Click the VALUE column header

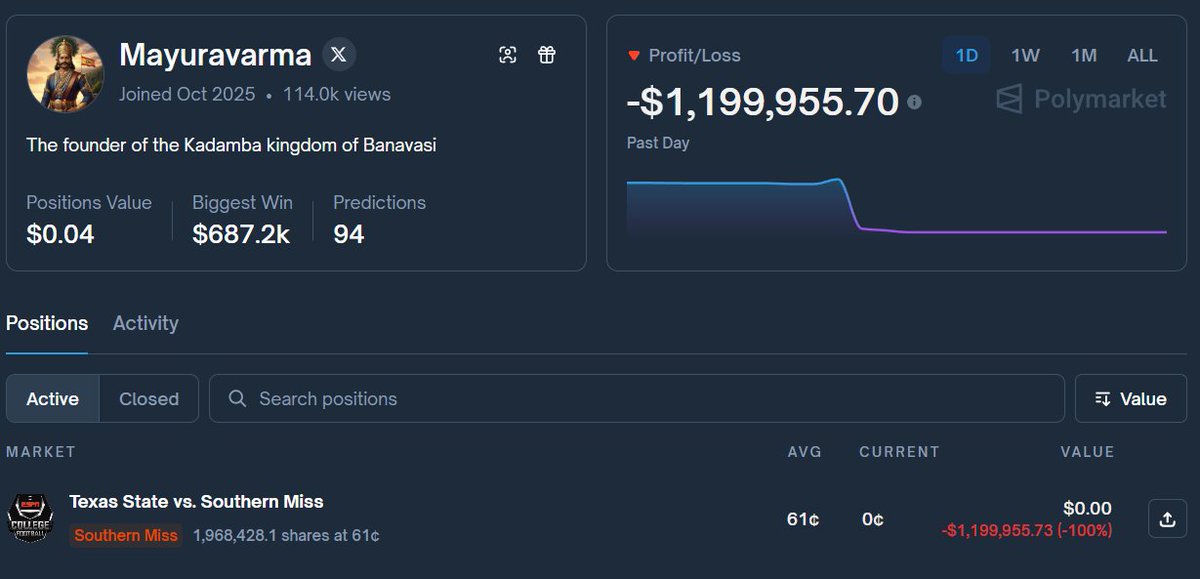(x=1087, y=452)
